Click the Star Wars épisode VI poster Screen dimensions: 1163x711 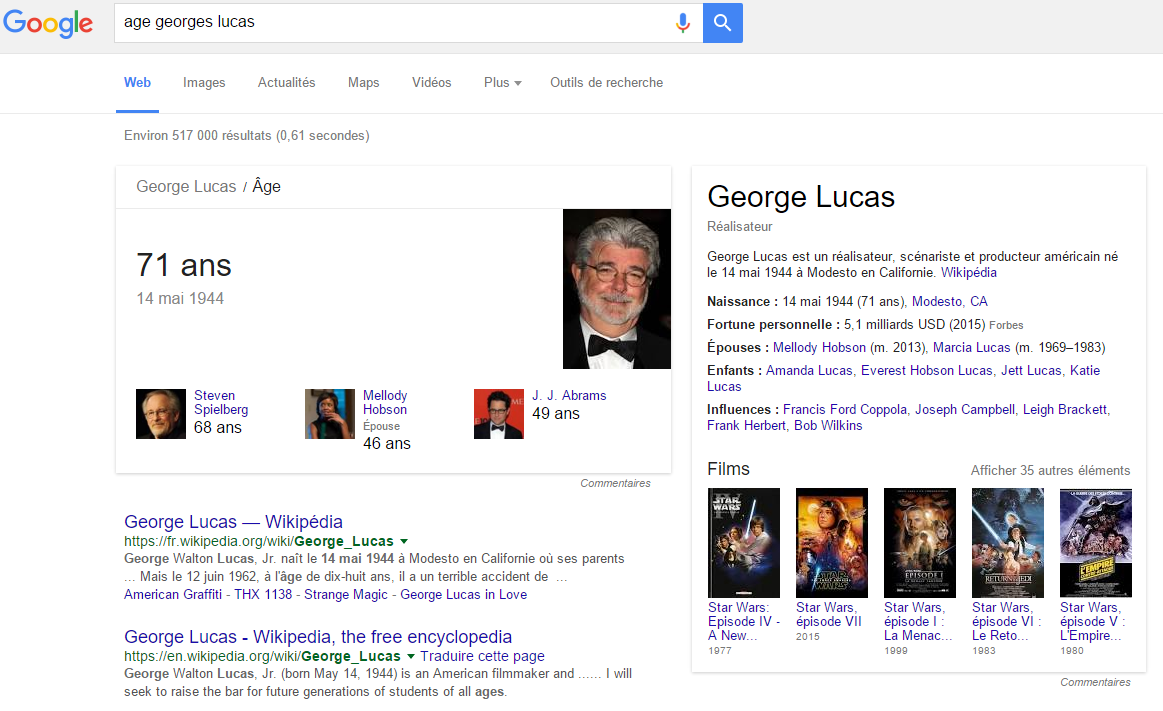pos(1008,543)
